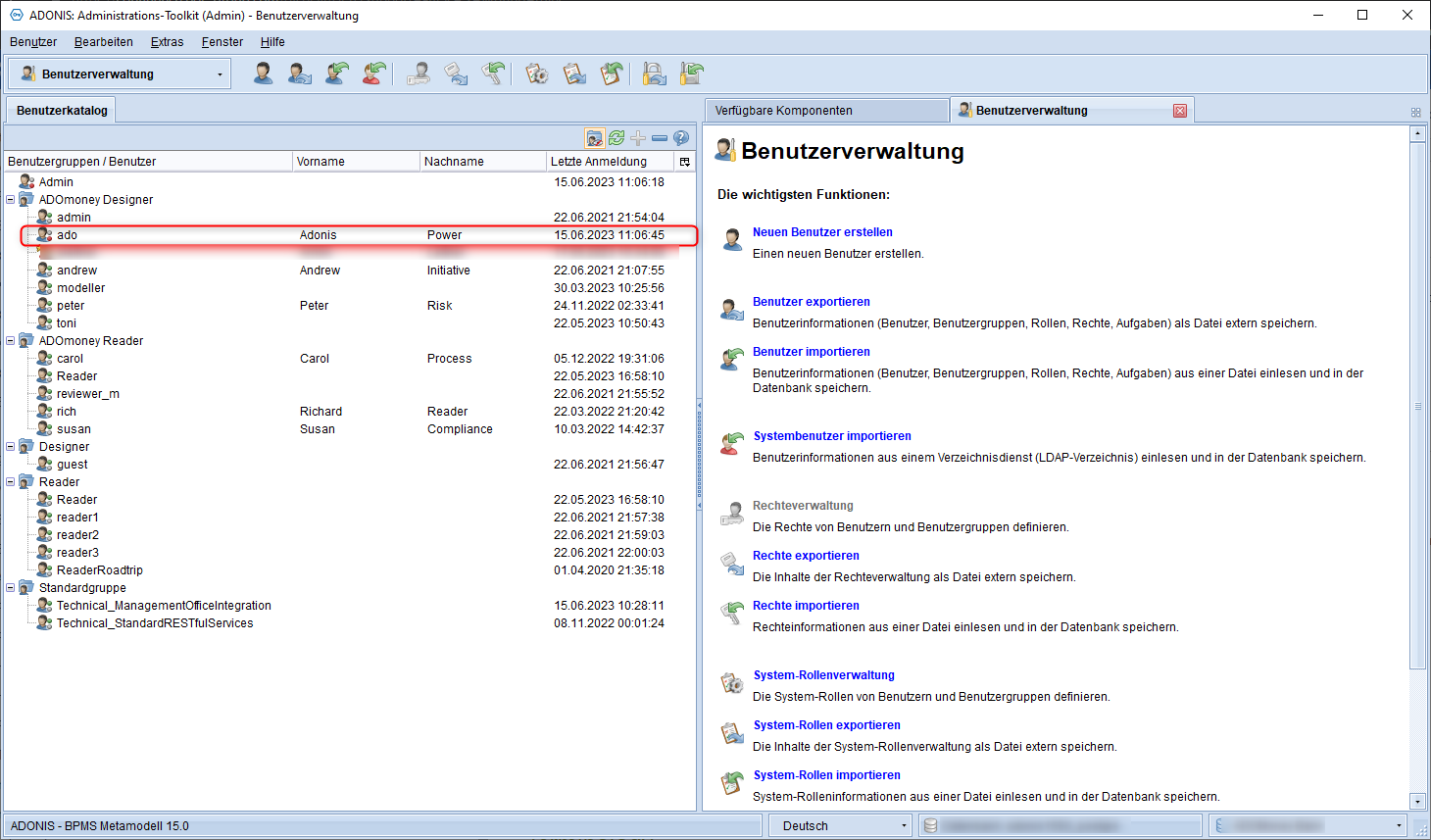1431x840 pixels.
Task: Refresh the user catalog with green arrows
Action: (x=617, y=138)
